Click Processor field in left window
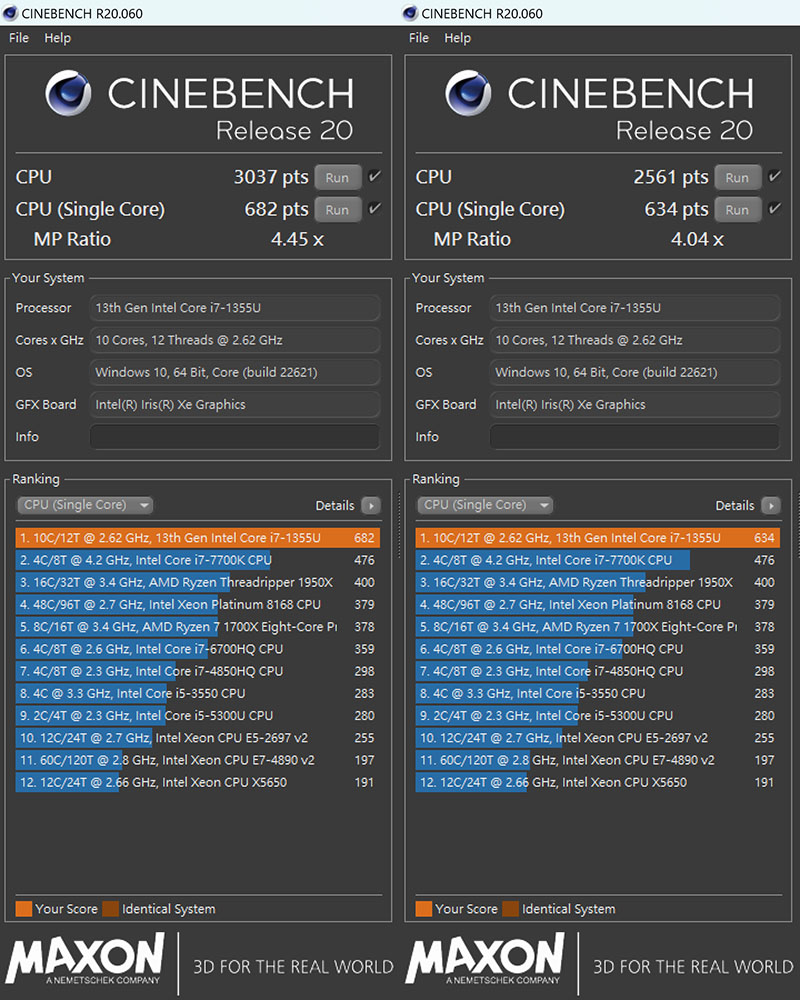This screenshot has height=1000, width=800. pos(235,308)
